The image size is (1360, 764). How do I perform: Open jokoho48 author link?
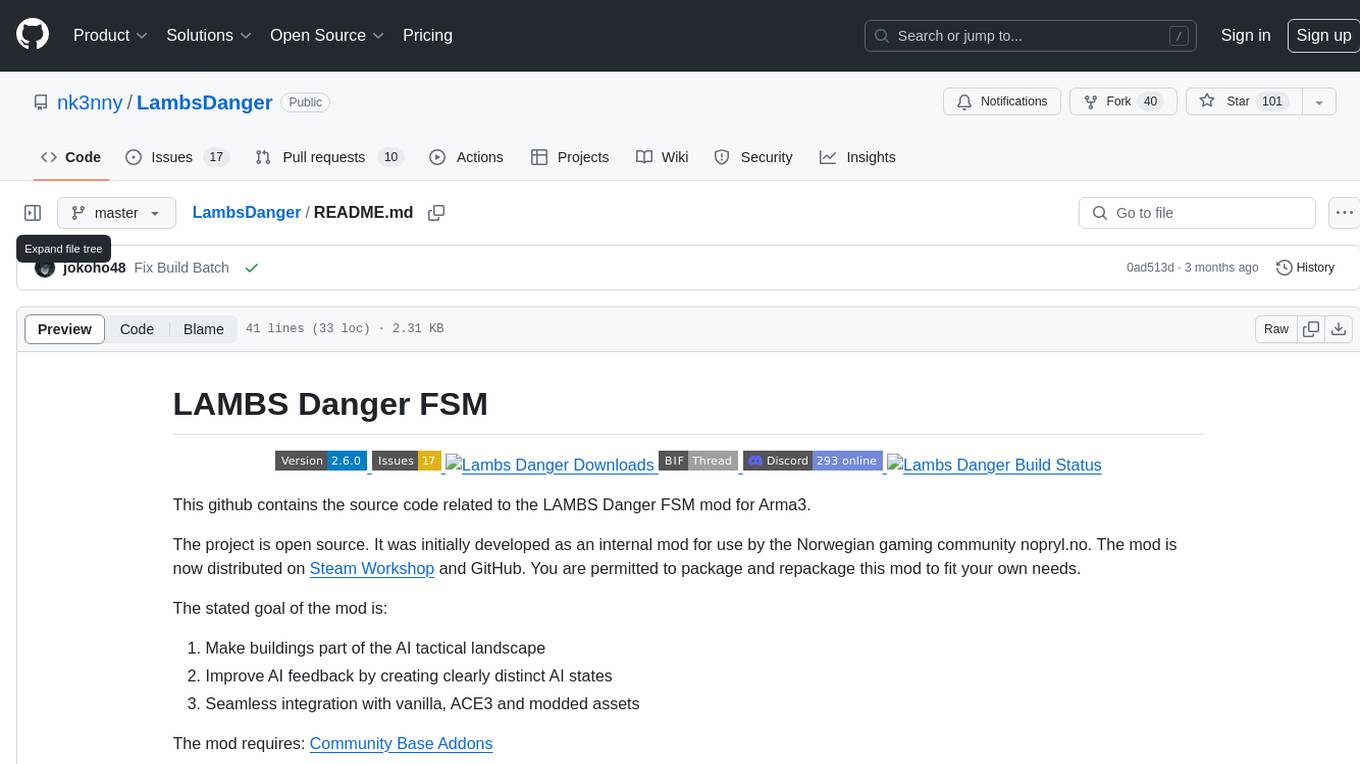(94, 268)
